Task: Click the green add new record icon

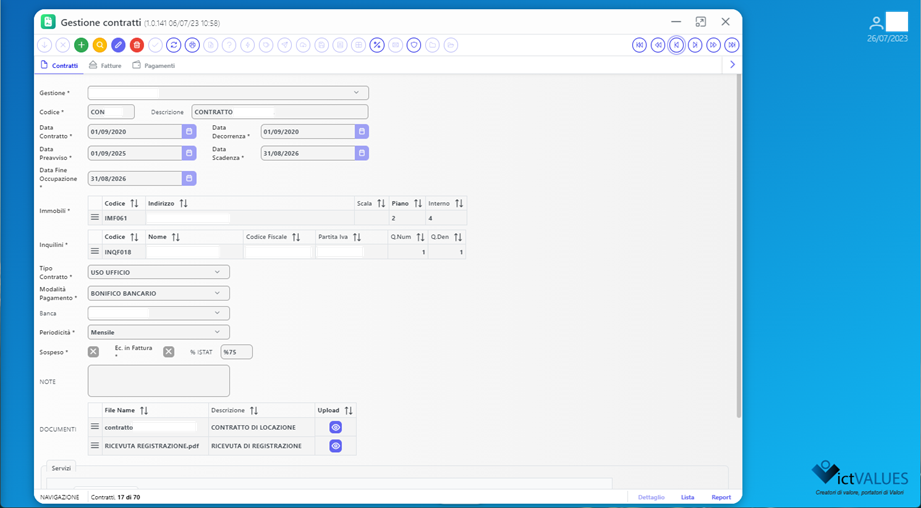Action: pyautogui.click(x=81, y=45)
